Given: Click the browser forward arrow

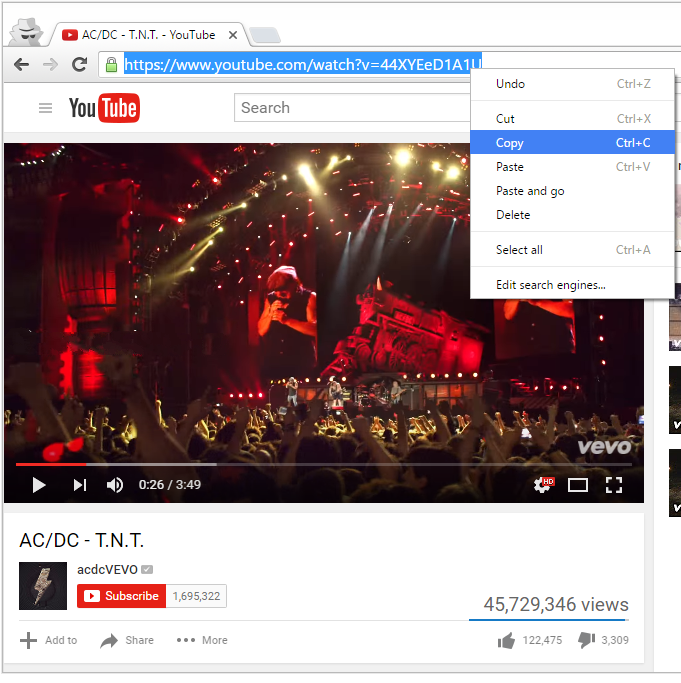Looking at the screenshot, I should [x=51, y=65].
